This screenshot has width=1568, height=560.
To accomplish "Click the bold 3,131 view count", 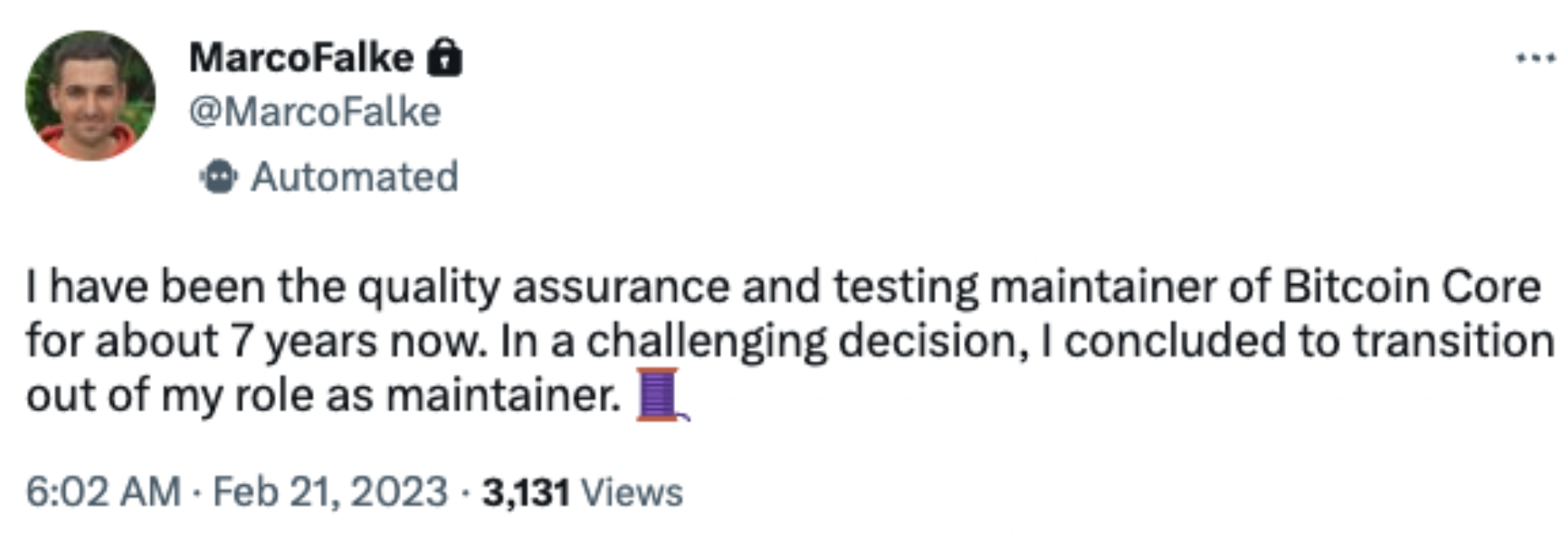I will [526, 493].
